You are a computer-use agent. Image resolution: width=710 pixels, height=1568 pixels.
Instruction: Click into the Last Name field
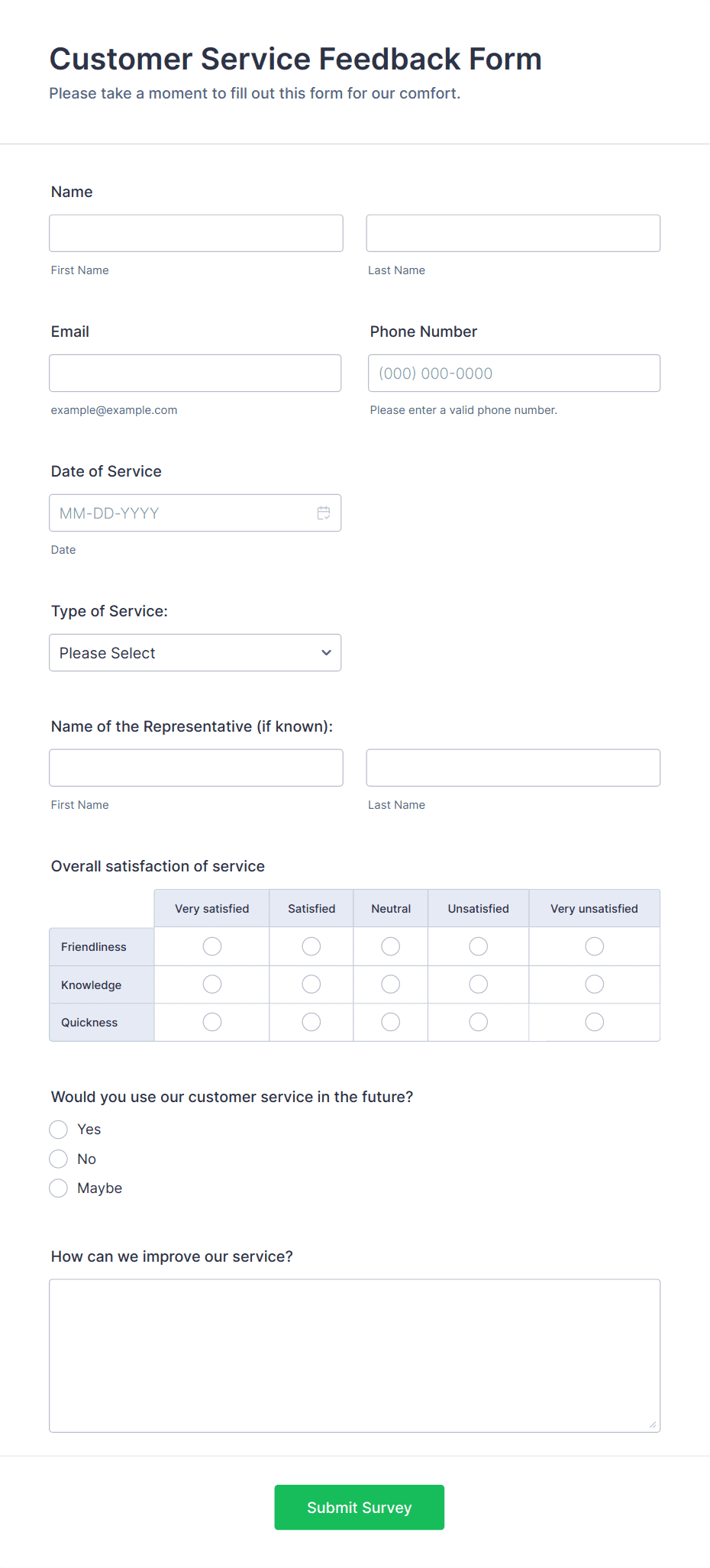[x=512, y=232]
